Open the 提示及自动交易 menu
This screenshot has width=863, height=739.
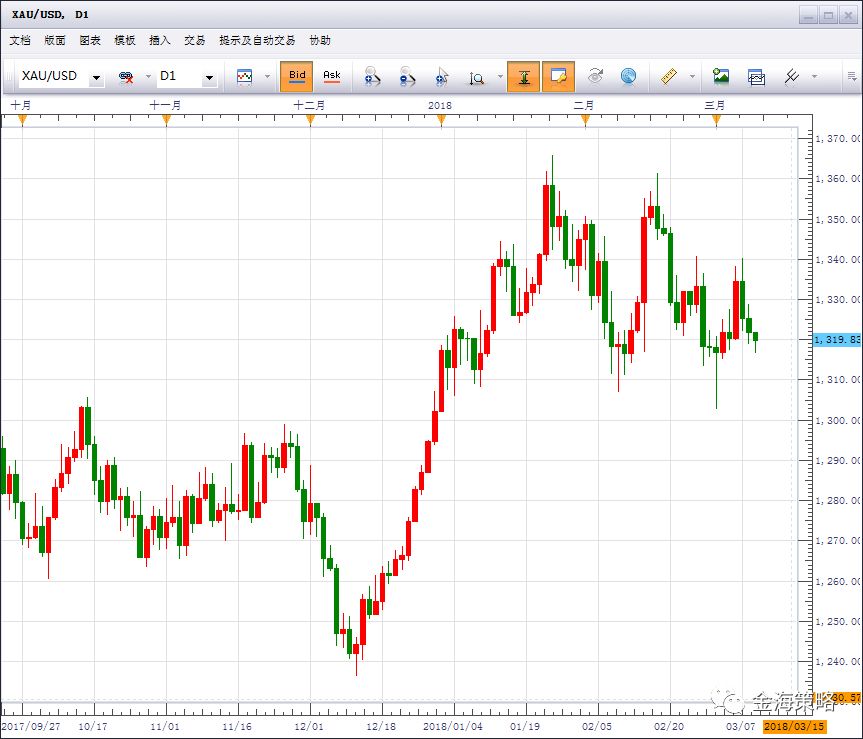tap(257, 41)
